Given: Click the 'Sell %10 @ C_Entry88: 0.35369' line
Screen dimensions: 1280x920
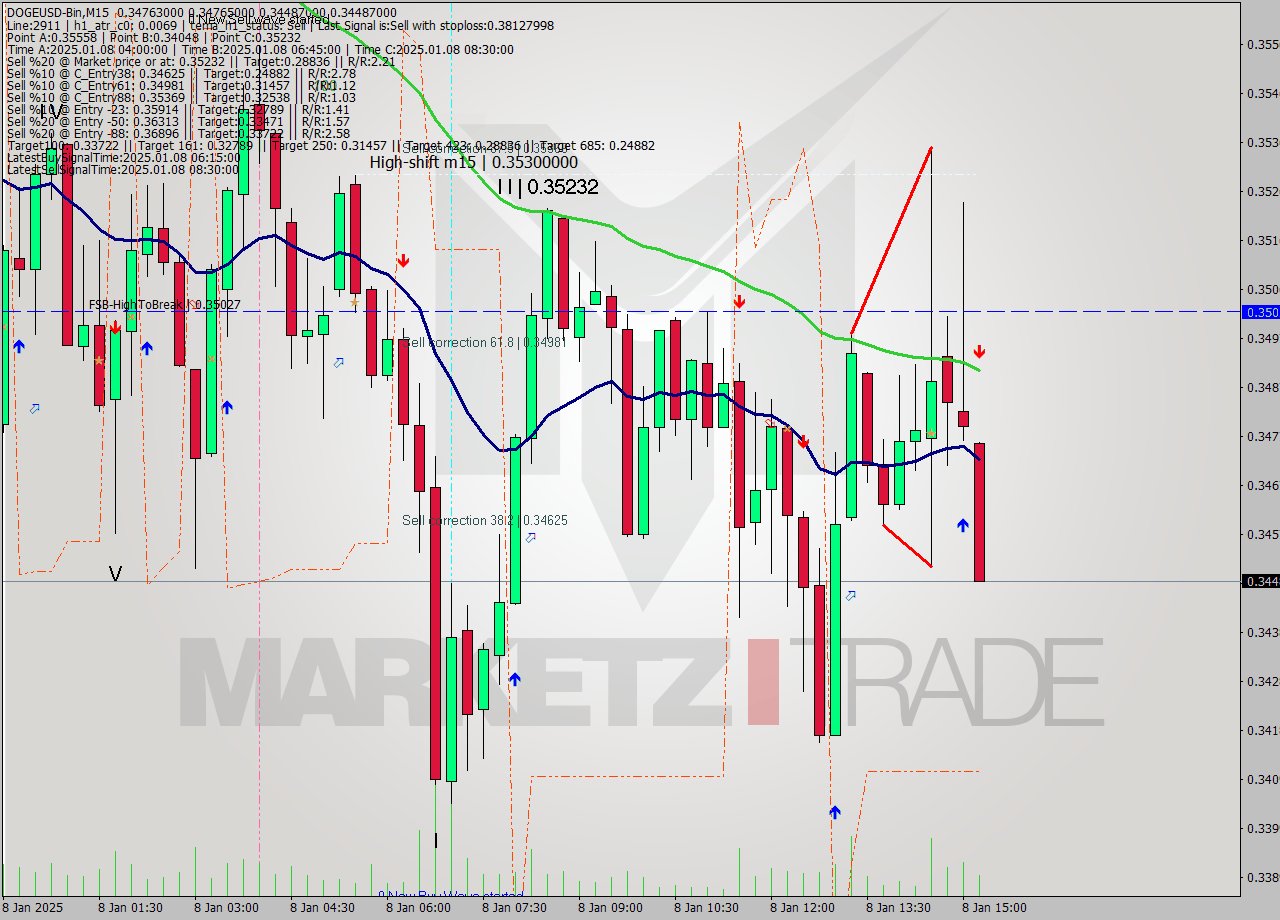Looking at the screenshot, I should pos(181,97).
